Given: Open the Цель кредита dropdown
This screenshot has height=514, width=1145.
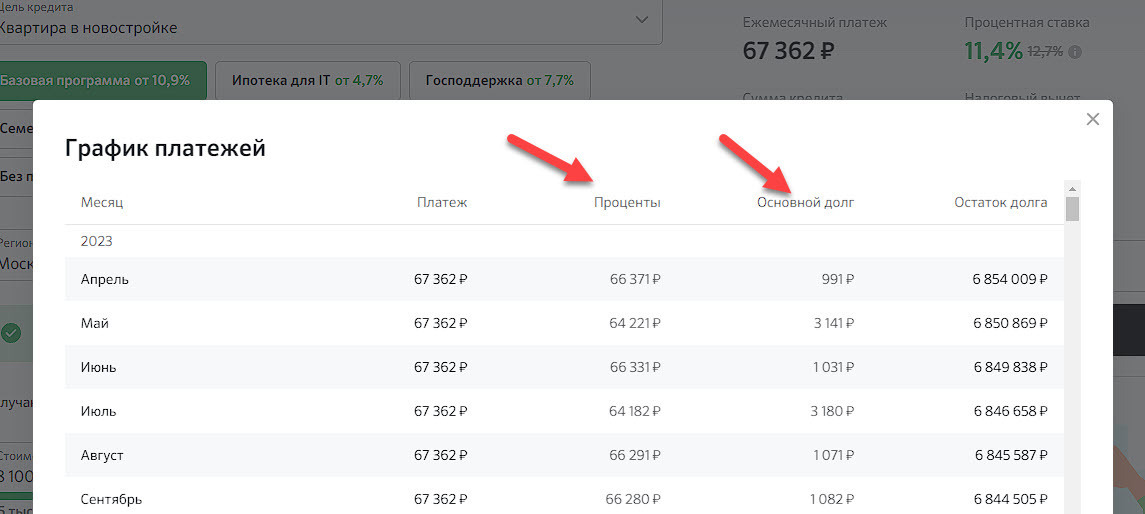Looking at the screenshot, I should [642, 20].
